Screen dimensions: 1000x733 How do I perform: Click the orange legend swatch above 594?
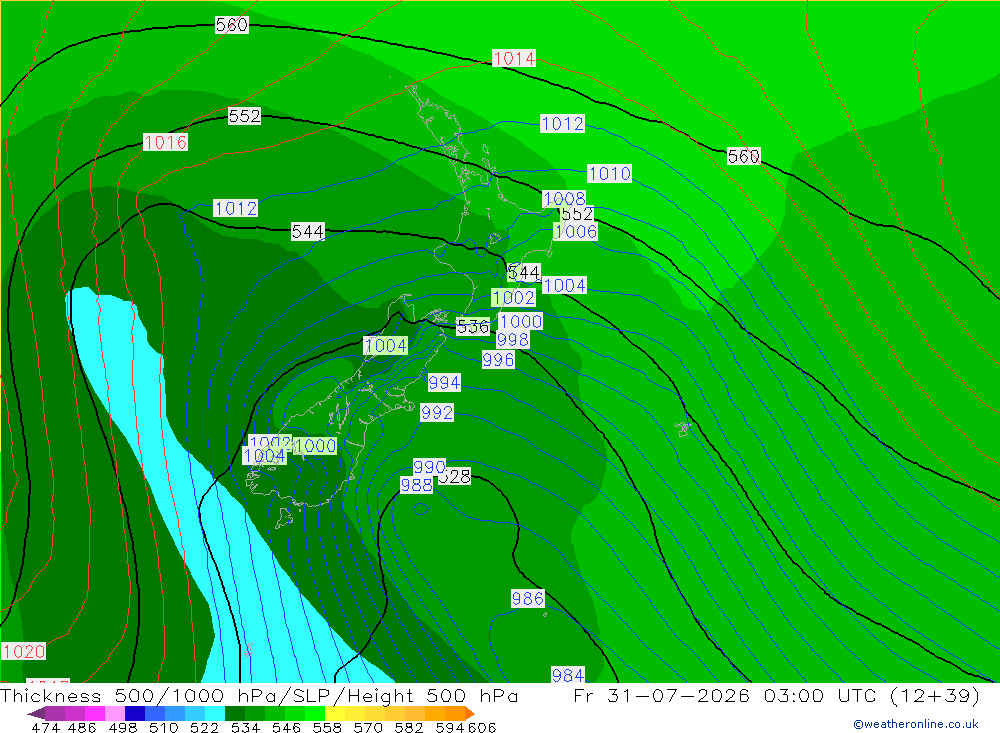455,713
